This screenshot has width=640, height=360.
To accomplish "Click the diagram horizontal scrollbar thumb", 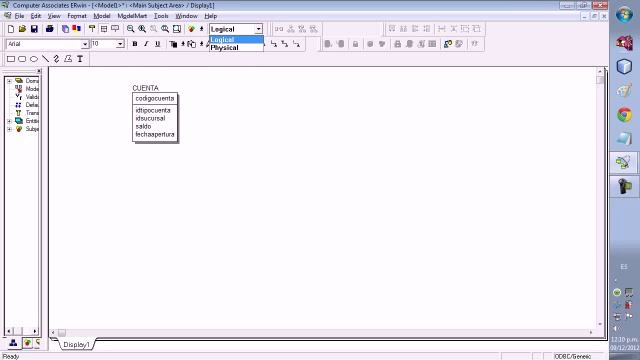I will coord(62,333).
